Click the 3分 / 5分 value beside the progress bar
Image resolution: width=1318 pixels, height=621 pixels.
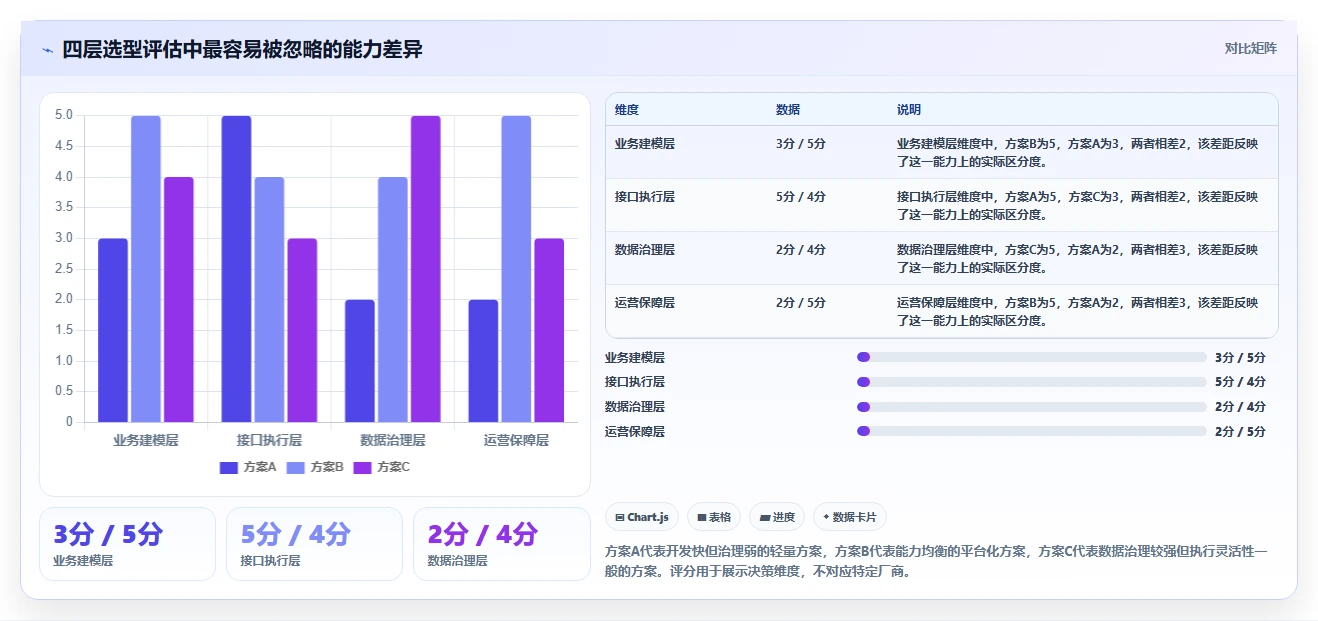point(1240,357)
